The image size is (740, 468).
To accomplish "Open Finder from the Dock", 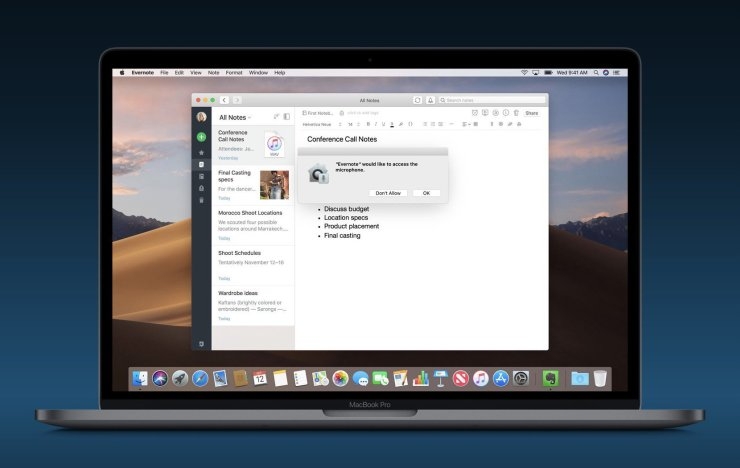I will coord(140,378).
